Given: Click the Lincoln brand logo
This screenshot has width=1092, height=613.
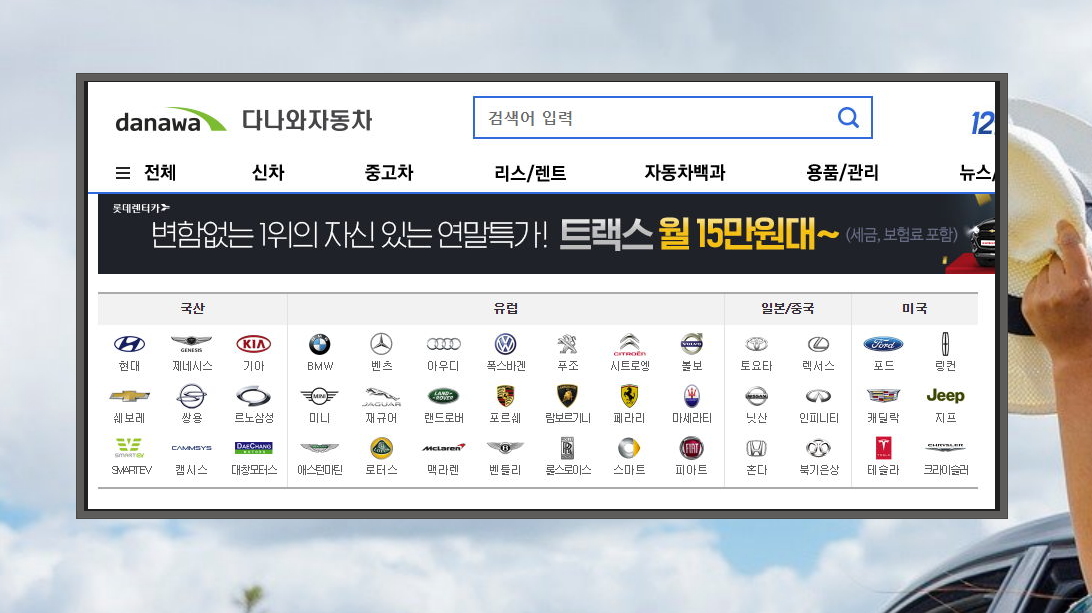Looking at the screenshot, I should pyautogui.click(x=945, y=344).
